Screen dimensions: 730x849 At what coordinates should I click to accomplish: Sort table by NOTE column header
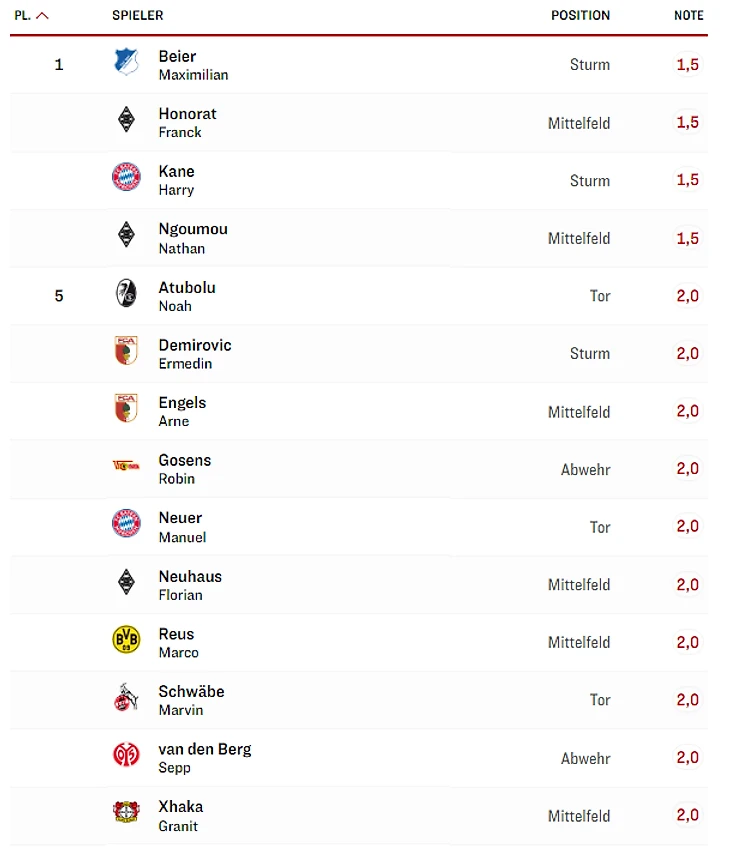point(688,16)
